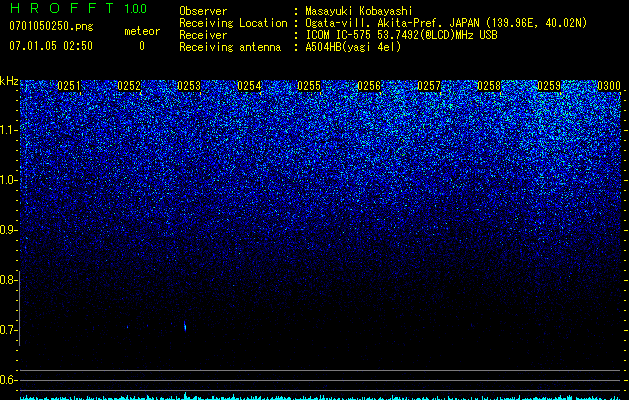The height and width of the screenshot is (400, 629).
Task: Click the 0.8 kHz axis label
Action: tap(8, 280)
